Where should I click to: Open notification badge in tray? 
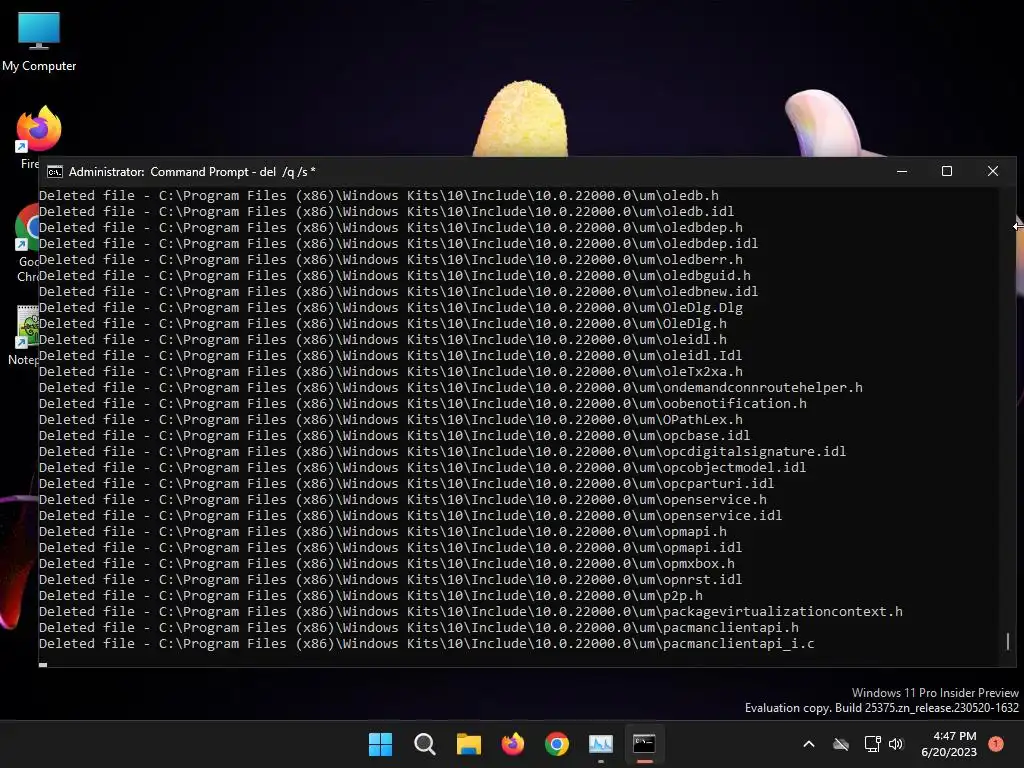point(996,744)
